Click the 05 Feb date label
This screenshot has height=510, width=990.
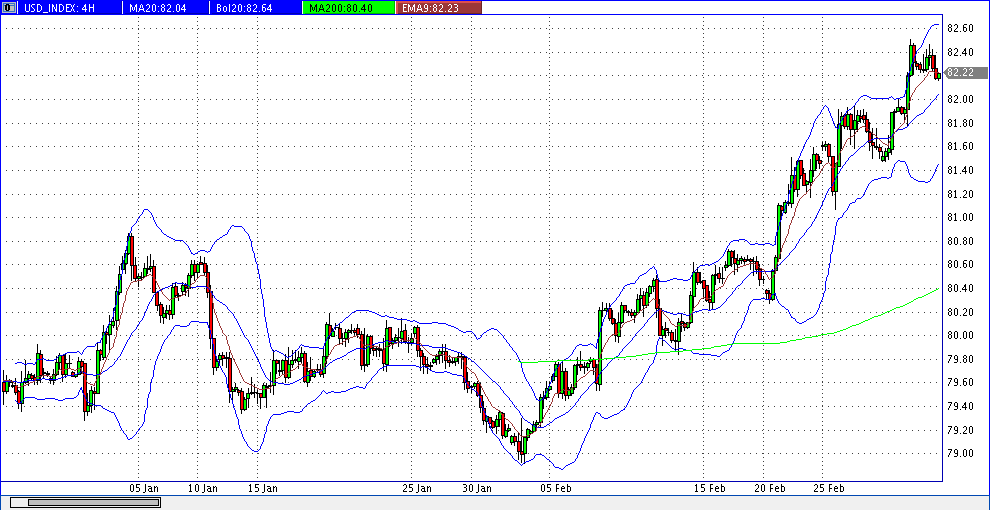click(x=557, y=488)
